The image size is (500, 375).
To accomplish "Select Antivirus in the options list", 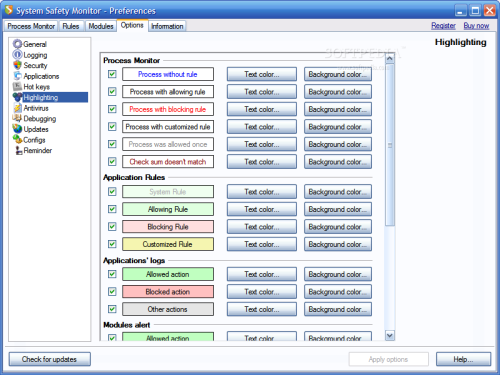I will point(36,108).
